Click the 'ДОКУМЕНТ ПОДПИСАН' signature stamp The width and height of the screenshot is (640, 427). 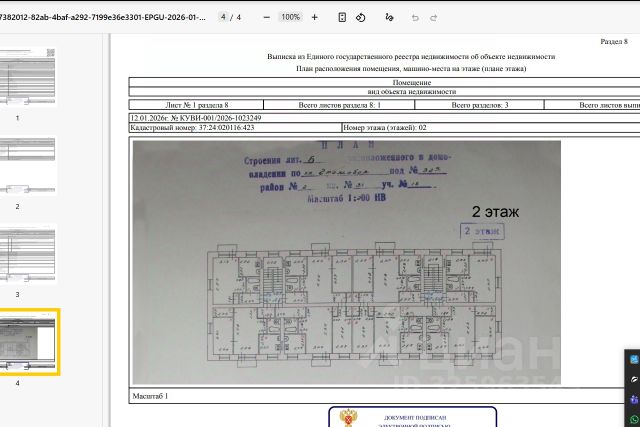413,417
